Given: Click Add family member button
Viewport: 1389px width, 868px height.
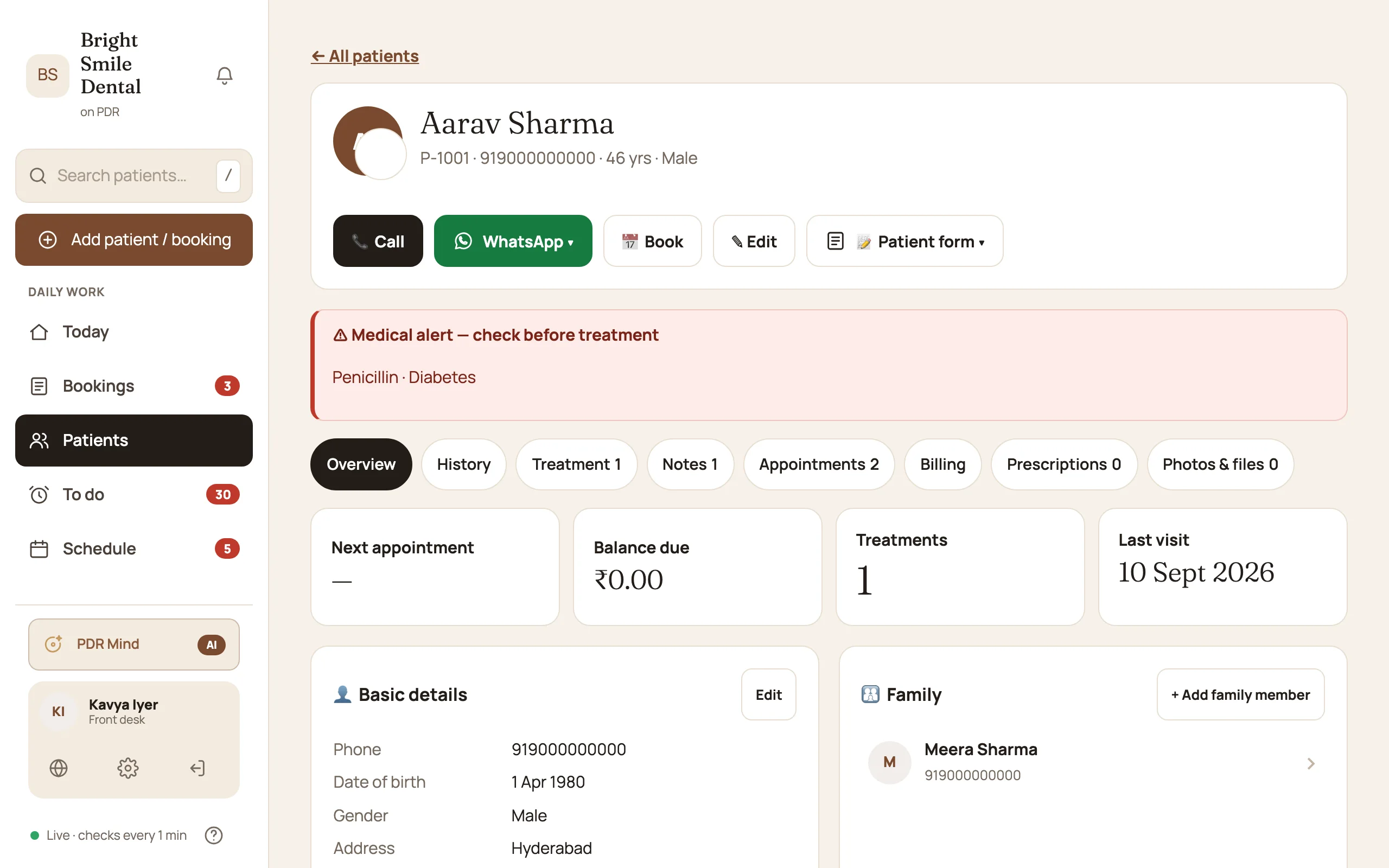Looking at the screenshot, I should [1240, 694].
